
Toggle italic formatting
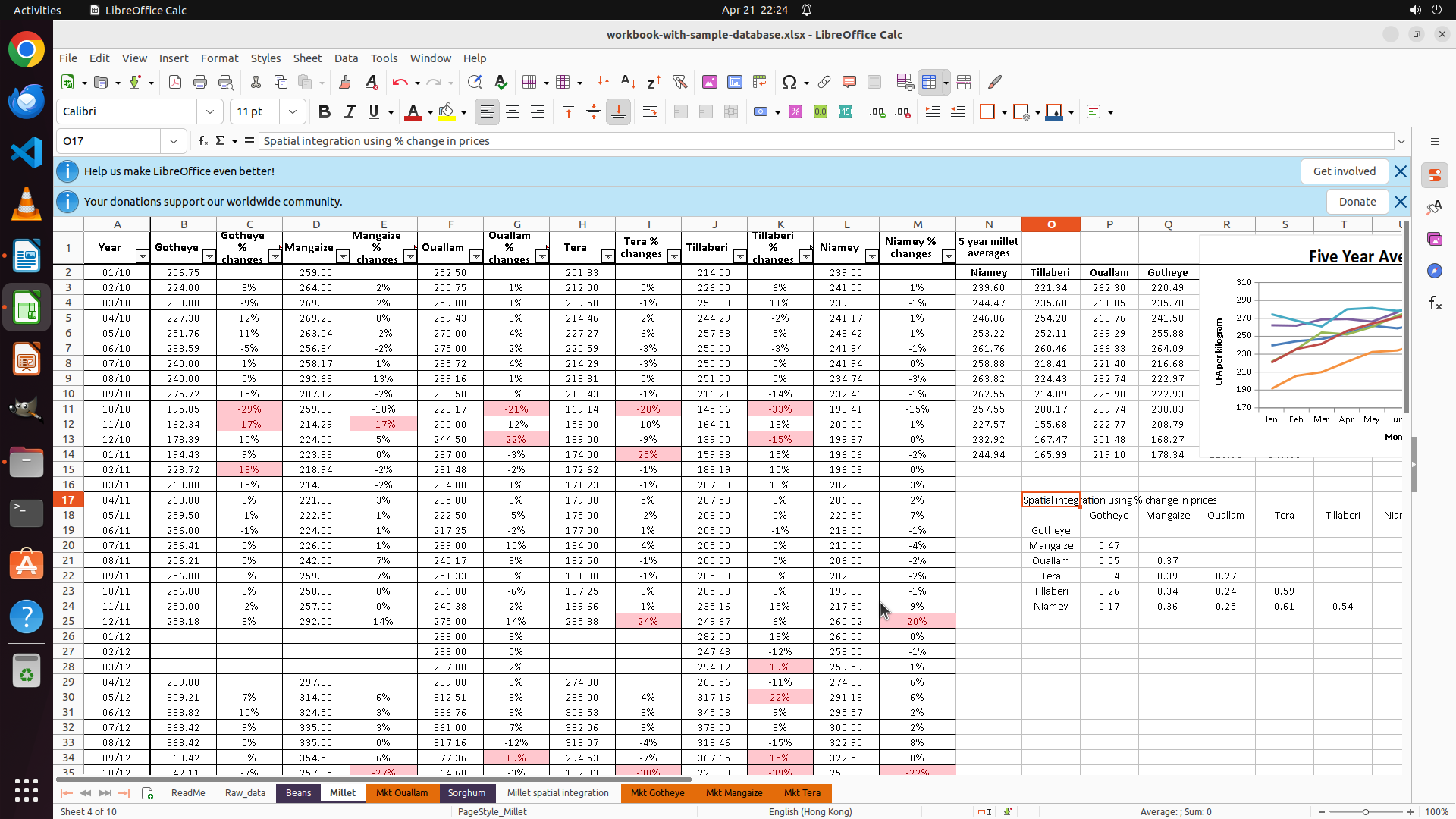350,112
